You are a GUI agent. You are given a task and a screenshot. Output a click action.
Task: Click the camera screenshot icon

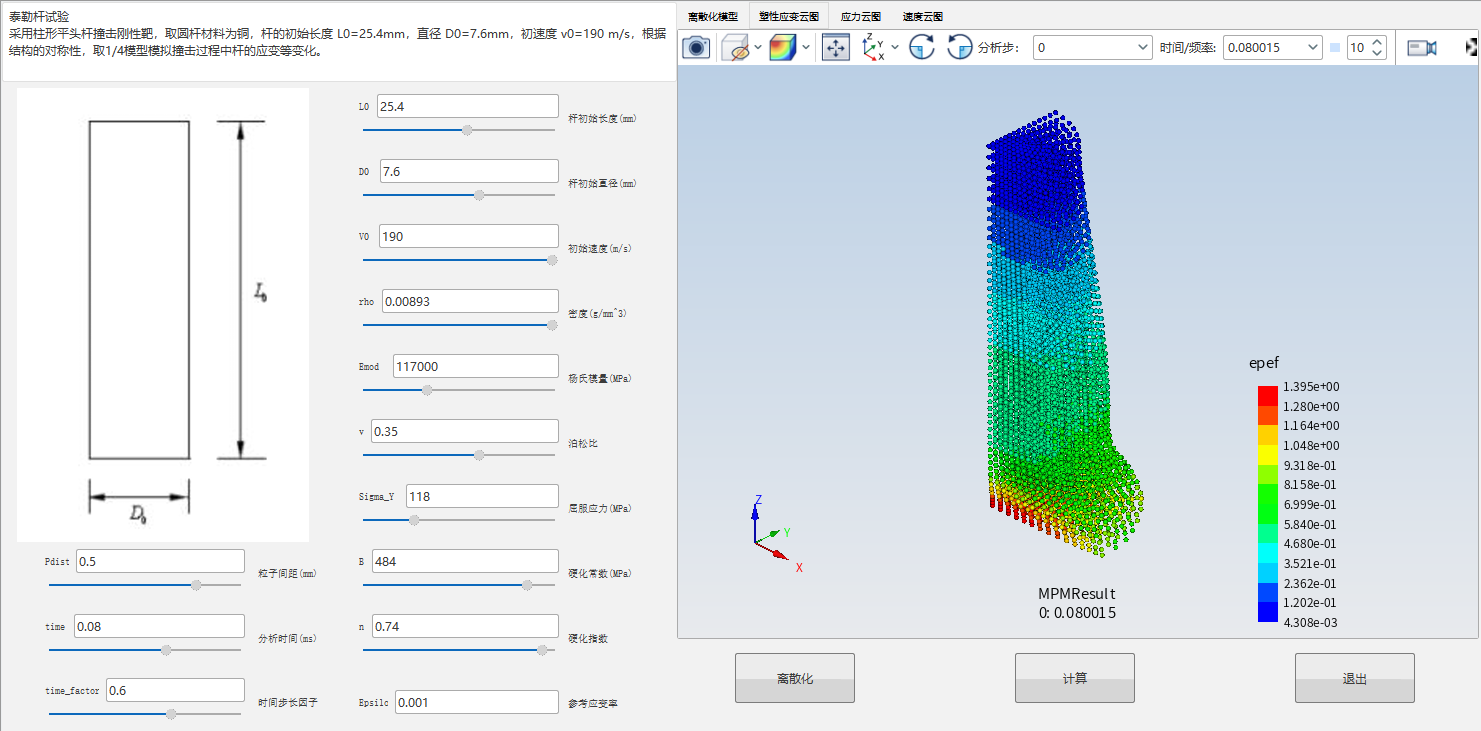[x=696, y=47]
